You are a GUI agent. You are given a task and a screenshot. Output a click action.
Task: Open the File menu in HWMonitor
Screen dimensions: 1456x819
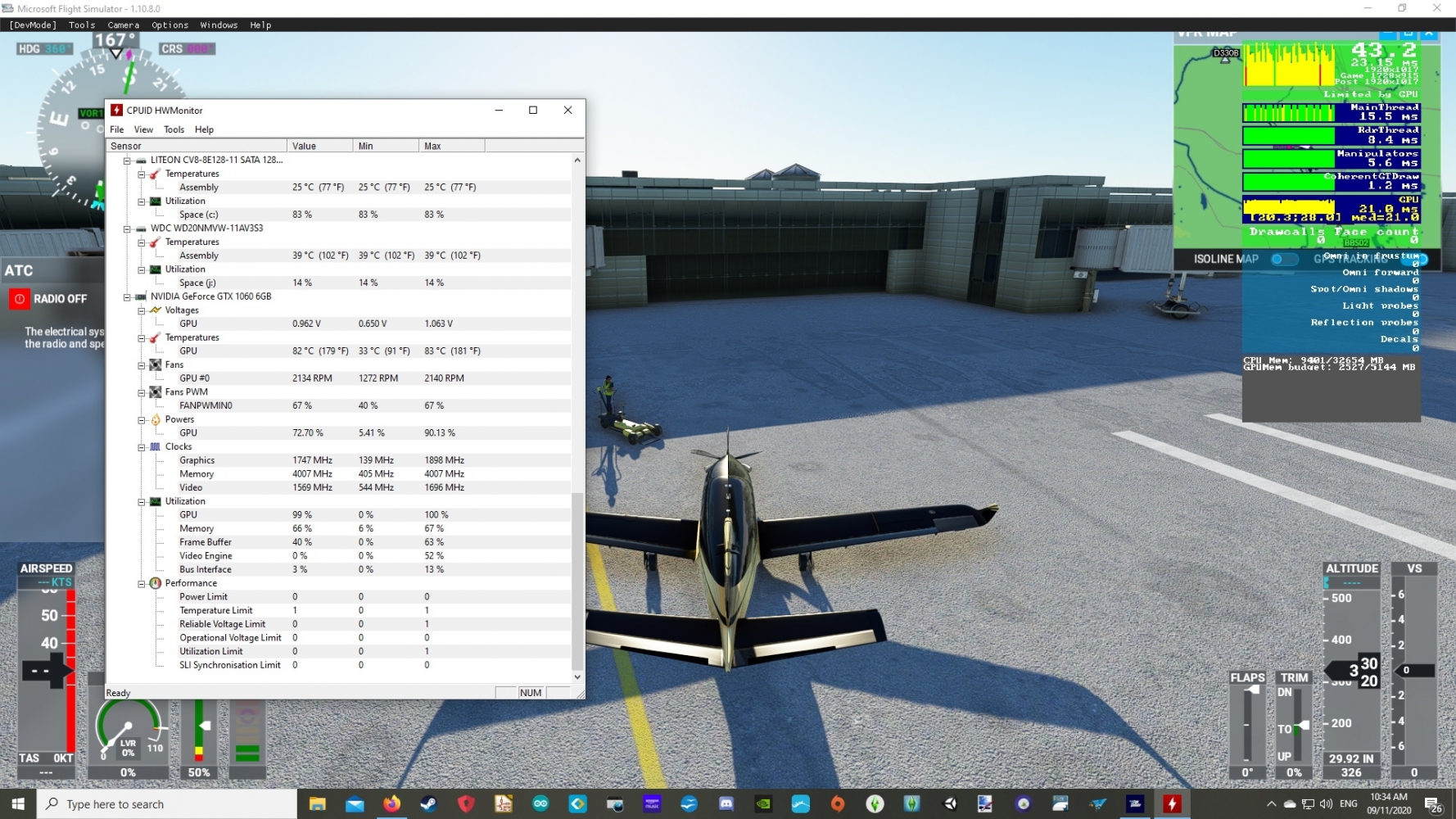(x=117, y=129)
